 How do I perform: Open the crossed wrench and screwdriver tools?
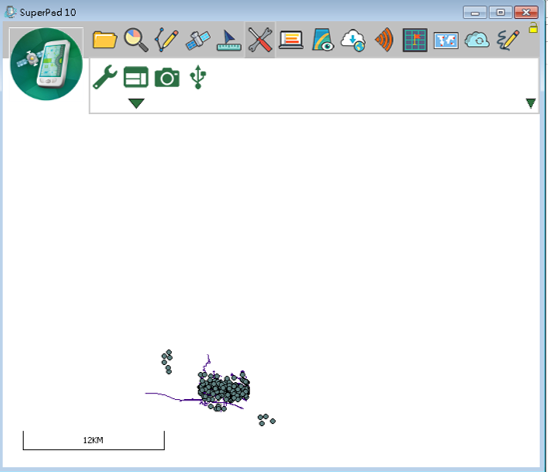(260, 40)
